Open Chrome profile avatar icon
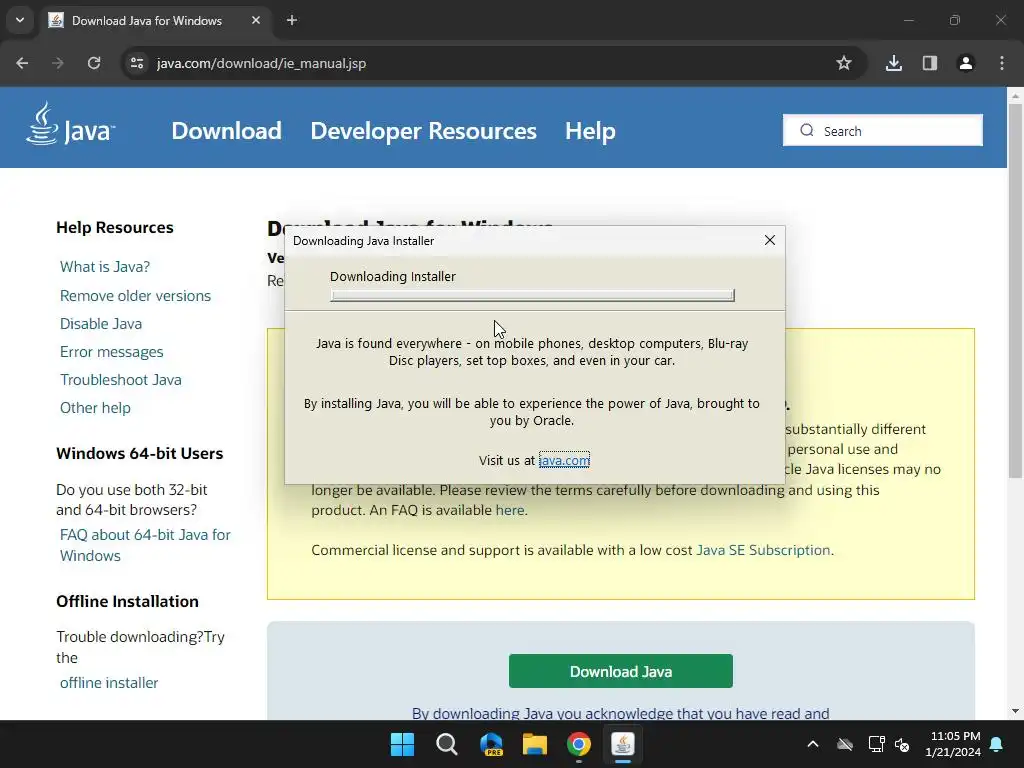1024x768 pixels. (x=966, y=63)
